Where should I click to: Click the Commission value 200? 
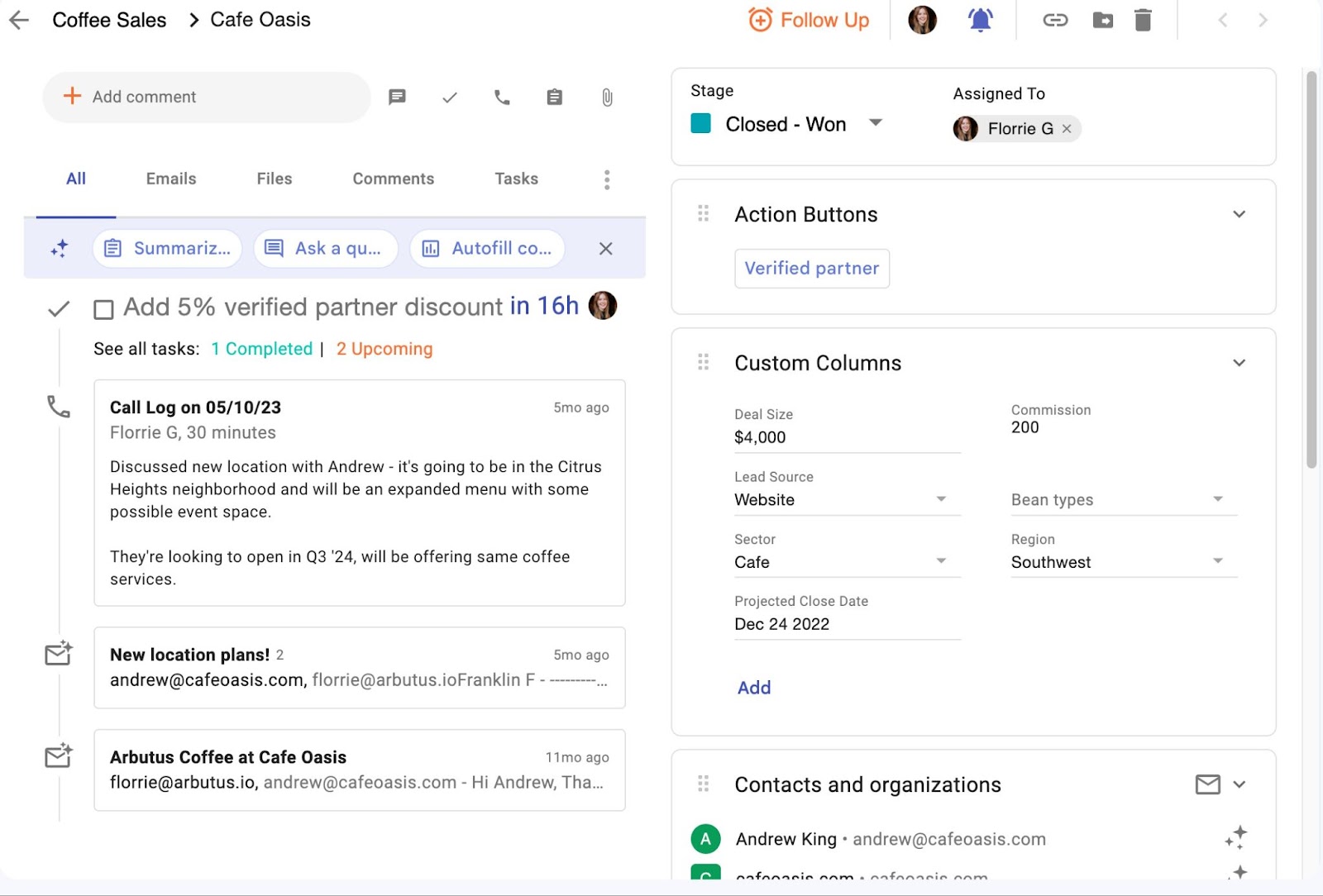pos(1025,427)
